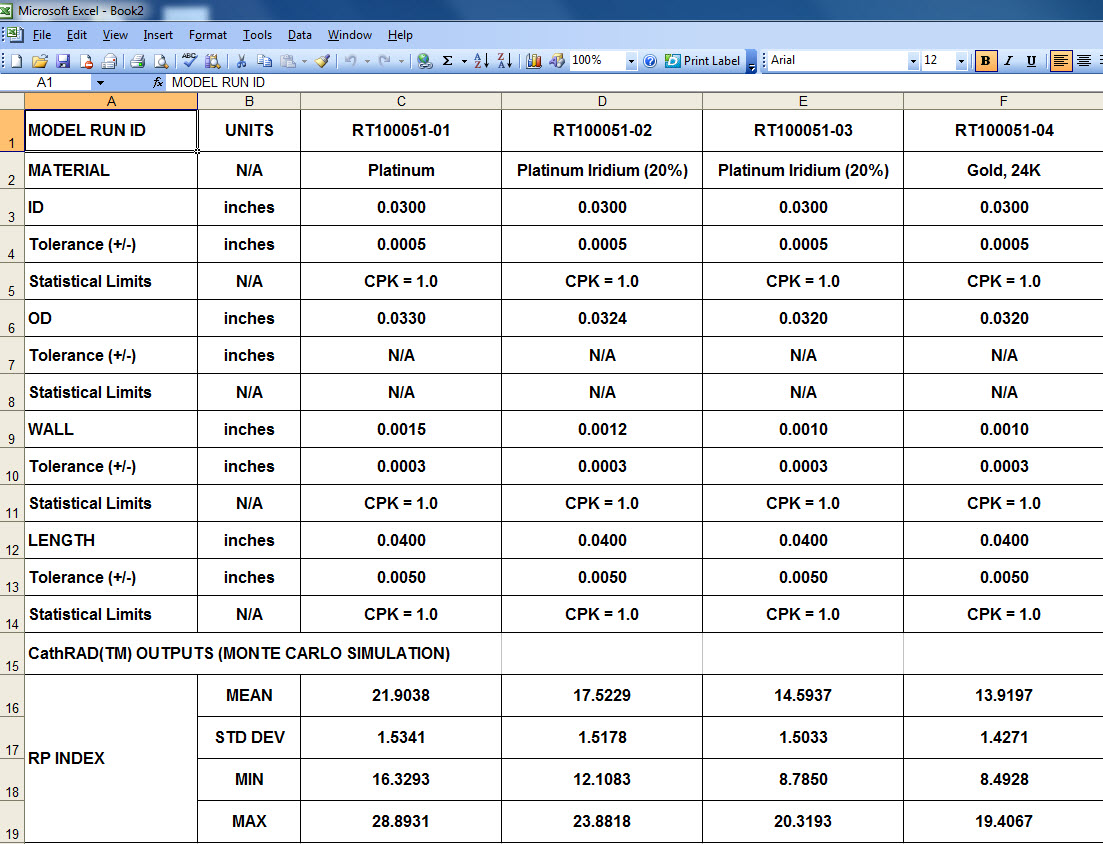Open the Research binoculars tool
The height and width of the screenshot is (844, 1103).
[212, 61]
